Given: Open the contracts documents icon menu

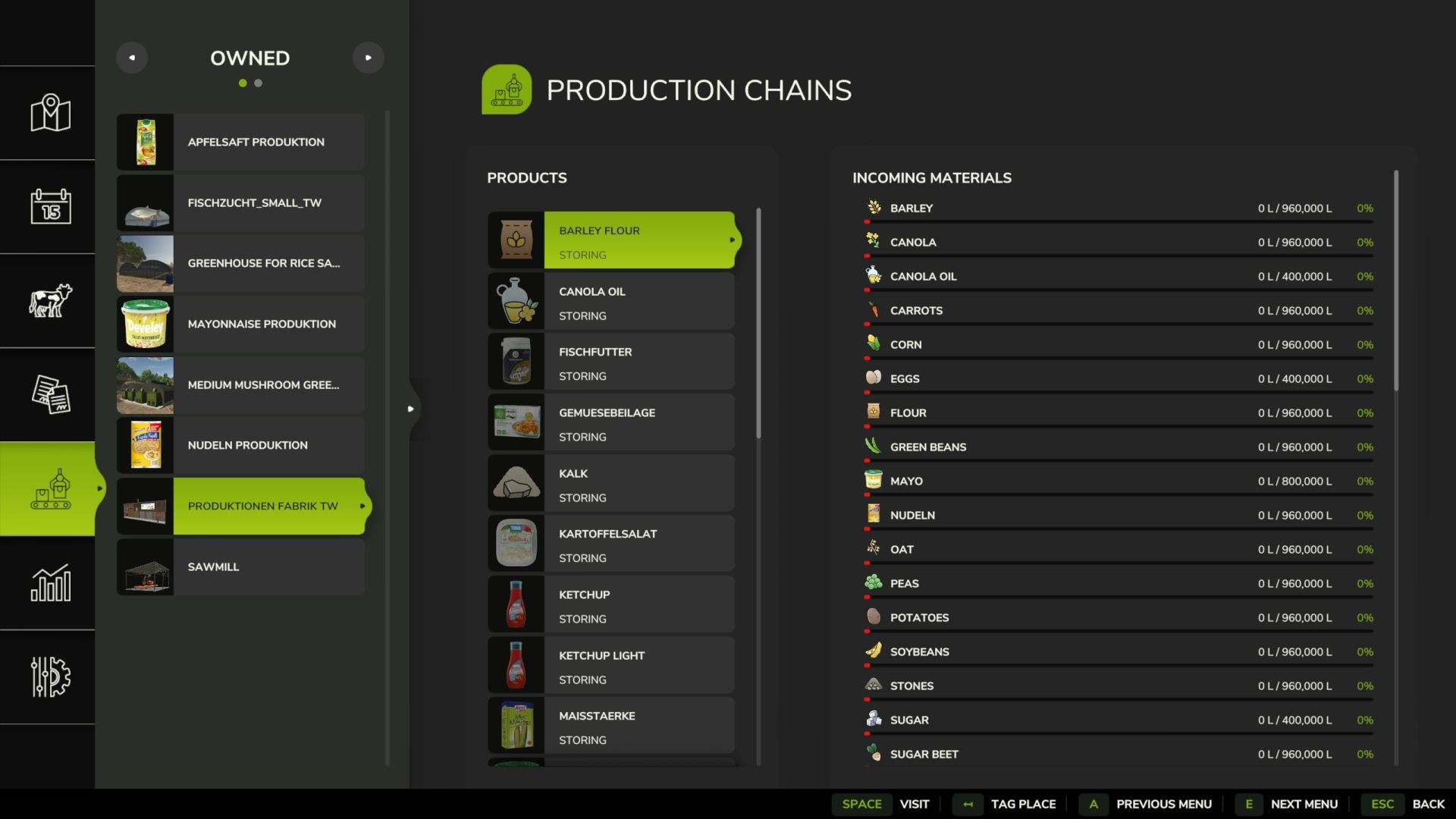Looking at the screenshot, I should pyautogui.click(x=50, y=394).
